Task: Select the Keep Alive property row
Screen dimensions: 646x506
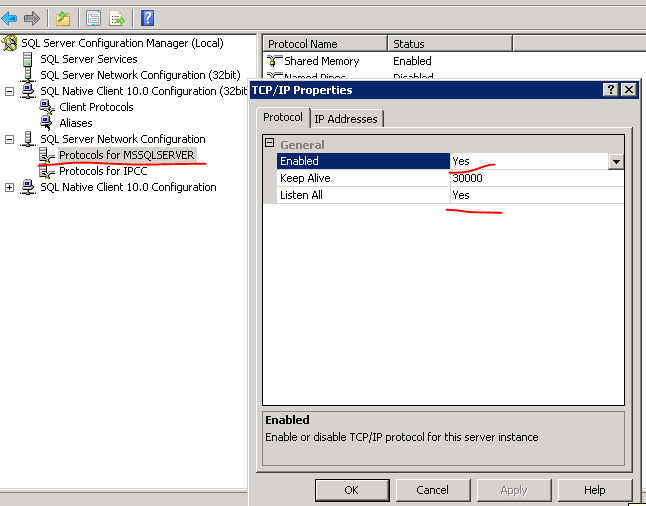Action: tap(363, 178)
